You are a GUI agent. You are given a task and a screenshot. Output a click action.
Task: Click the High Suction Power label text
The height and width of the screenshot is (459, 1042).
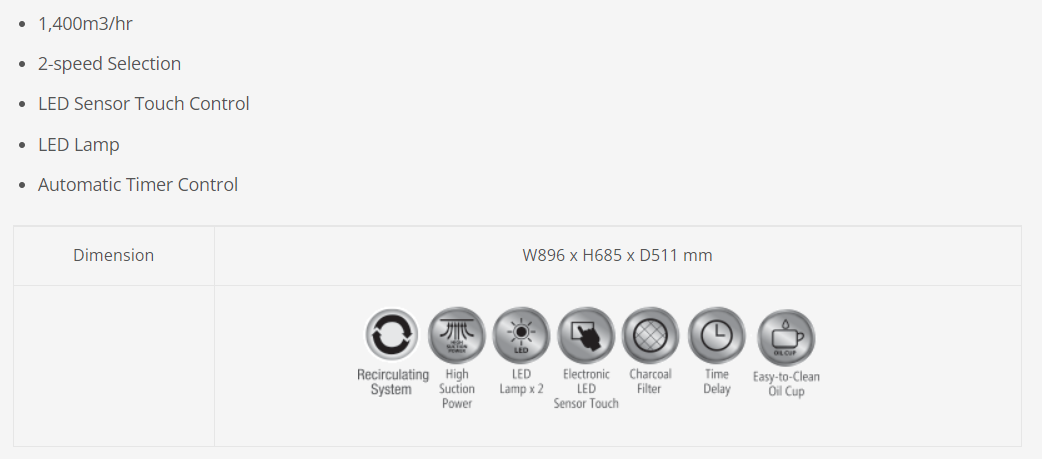click(x=457, y=389)
